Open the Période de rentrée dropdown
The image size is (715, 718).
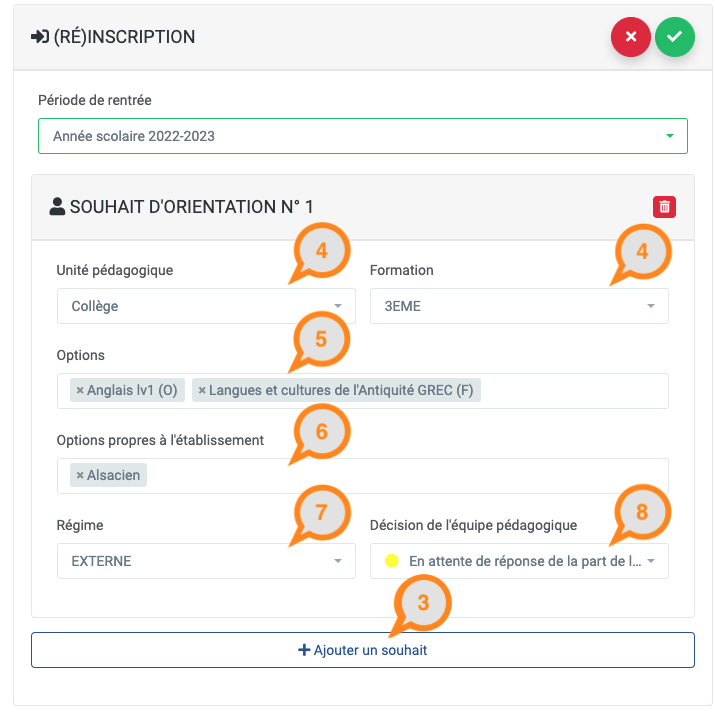(363, 136)
